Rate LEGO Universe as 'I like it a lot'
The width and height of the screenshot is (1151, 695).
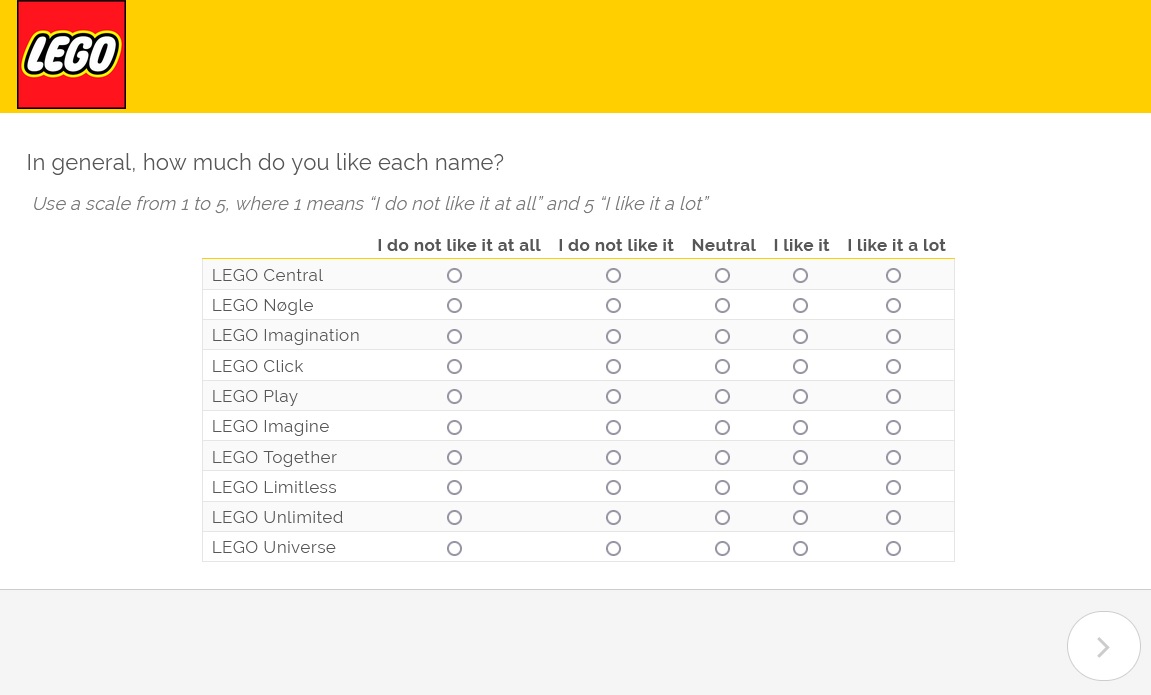[x=893, y=548]
